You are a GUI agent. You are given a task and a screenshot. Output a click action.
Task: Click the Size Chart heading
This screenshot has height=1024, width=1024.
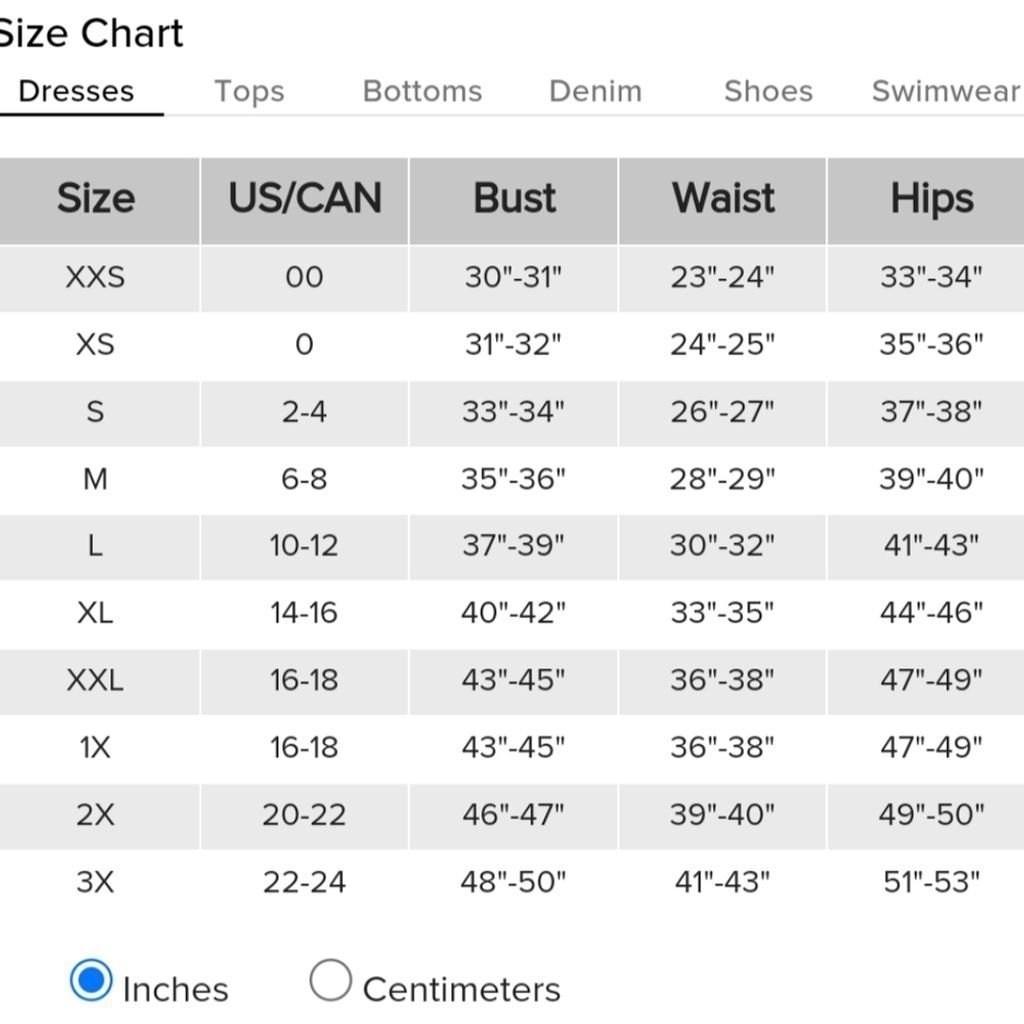[x=91, y=33]
